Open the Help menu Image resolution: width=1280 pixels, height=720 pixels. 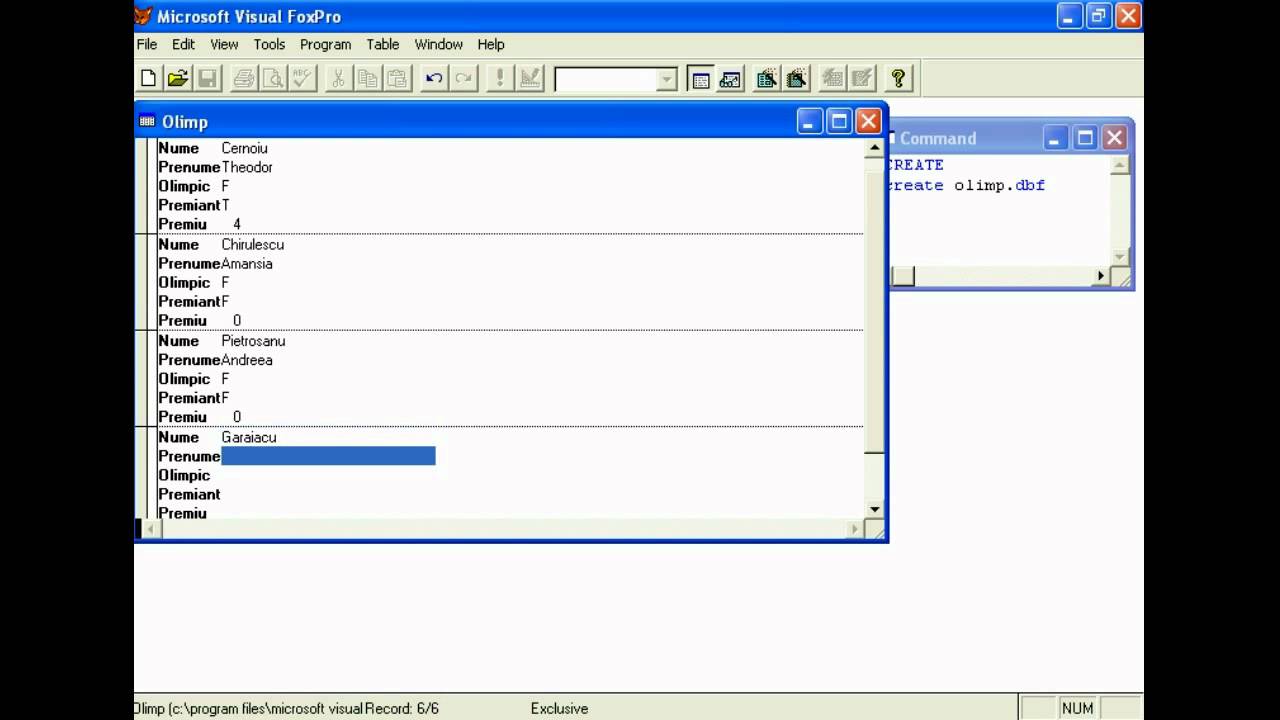pyautogui.click(x=491, y=44)
